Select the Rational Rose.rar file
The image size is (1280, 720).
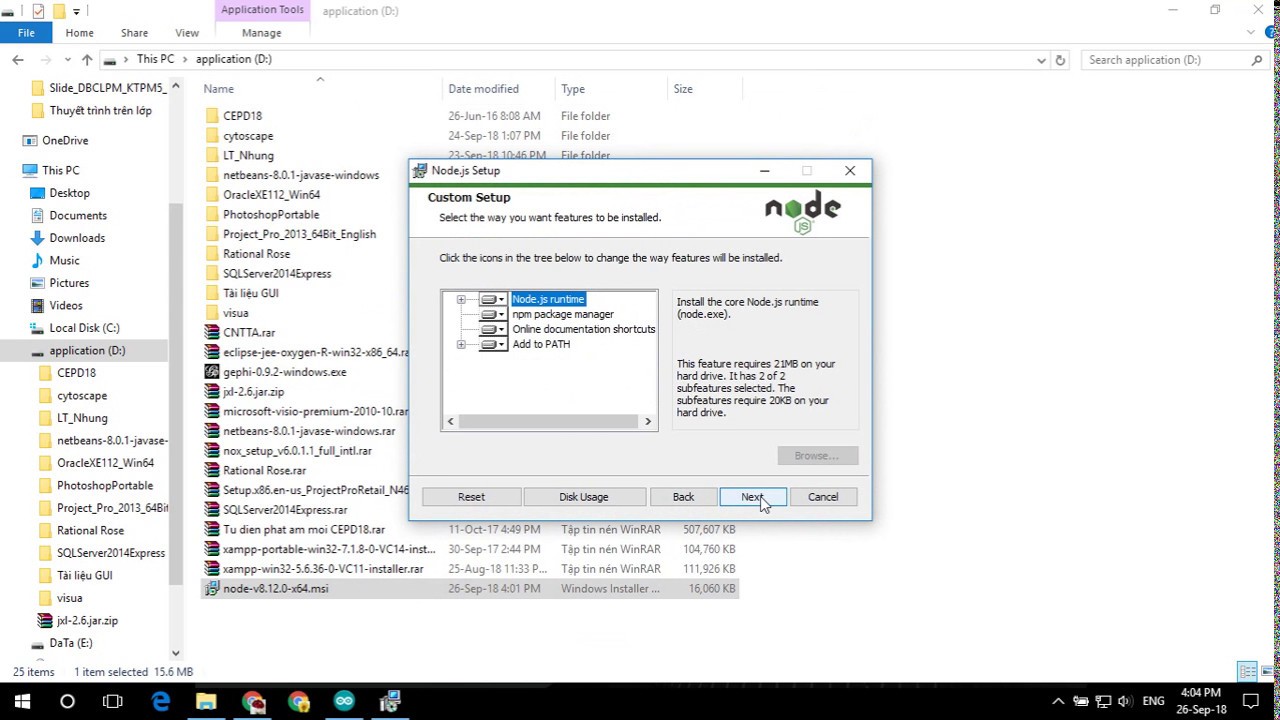(x=265, y=470)
